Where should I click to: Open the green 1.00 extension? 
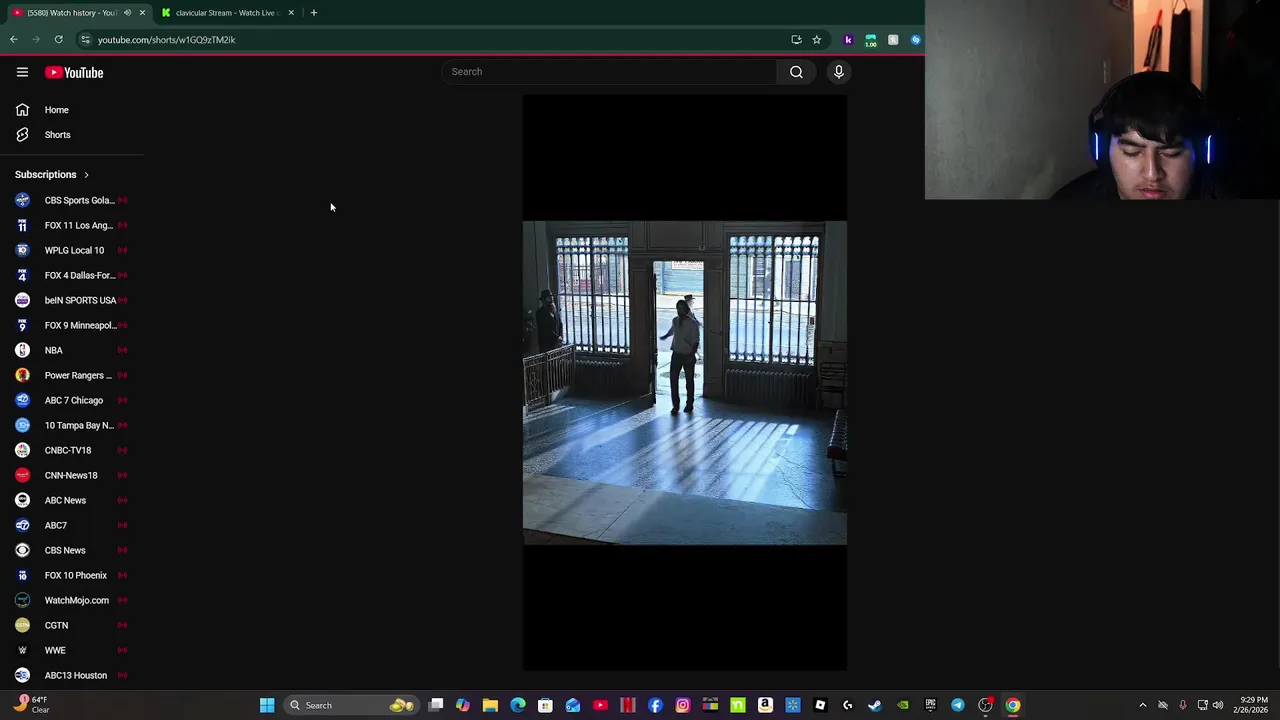(871, 40)
